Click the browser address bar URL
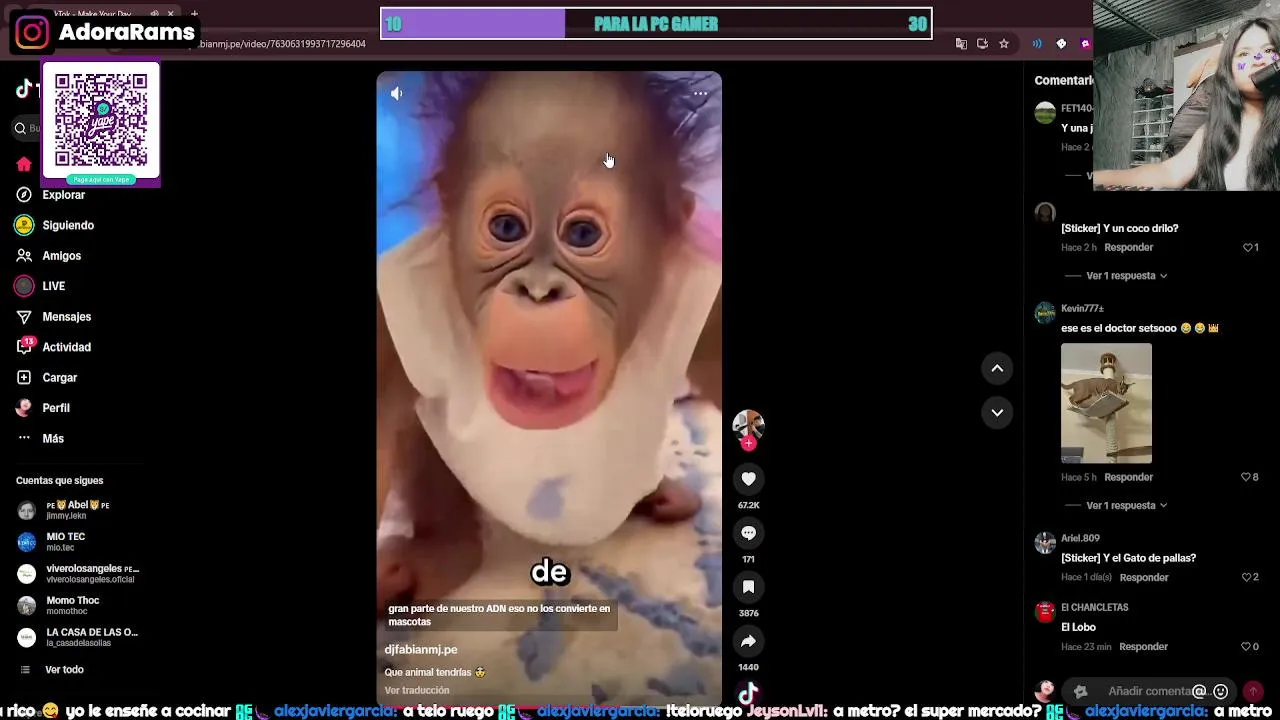 (283, 44)
